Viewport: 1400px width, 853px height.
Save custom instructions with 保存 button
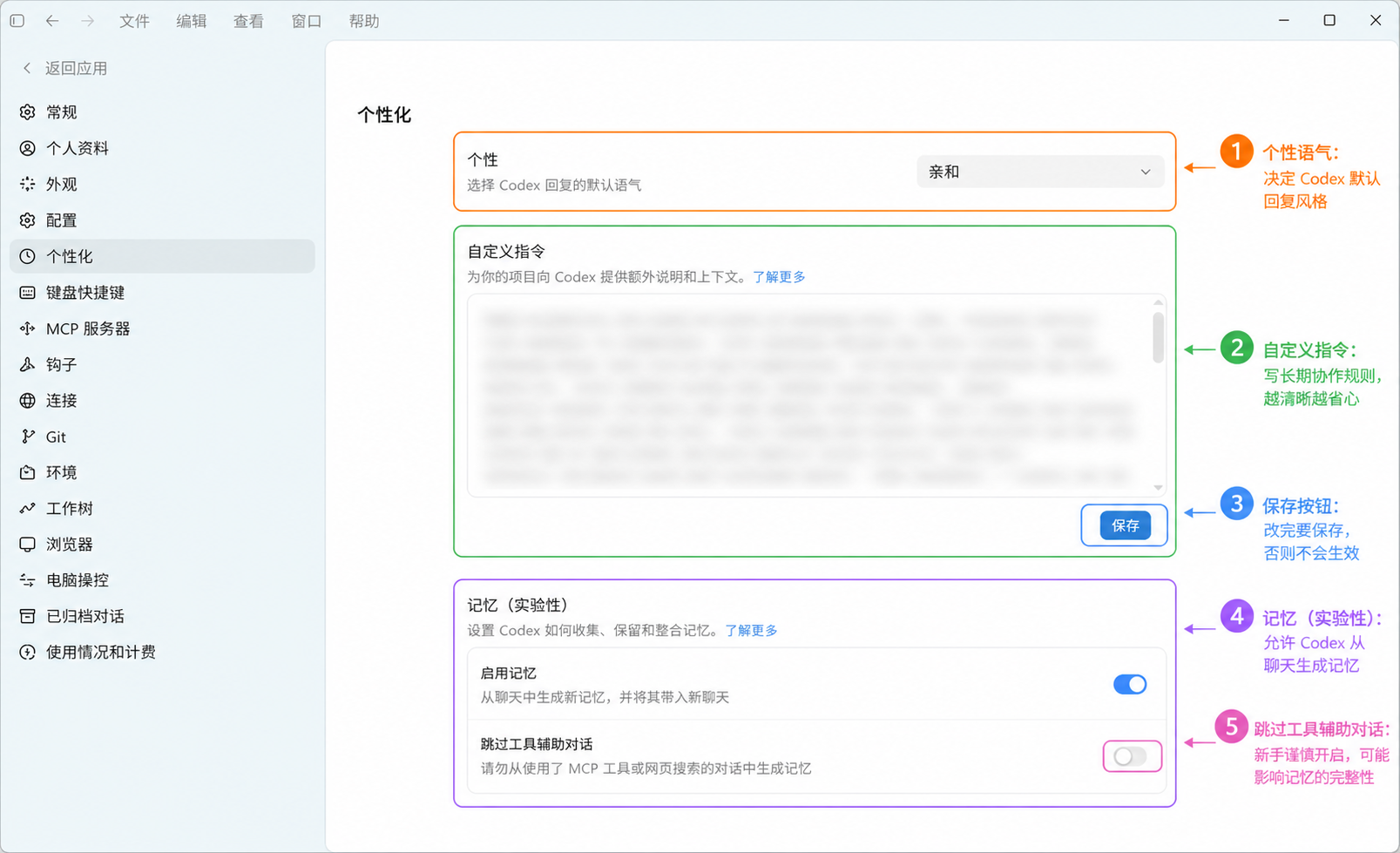pos(1125,525)
